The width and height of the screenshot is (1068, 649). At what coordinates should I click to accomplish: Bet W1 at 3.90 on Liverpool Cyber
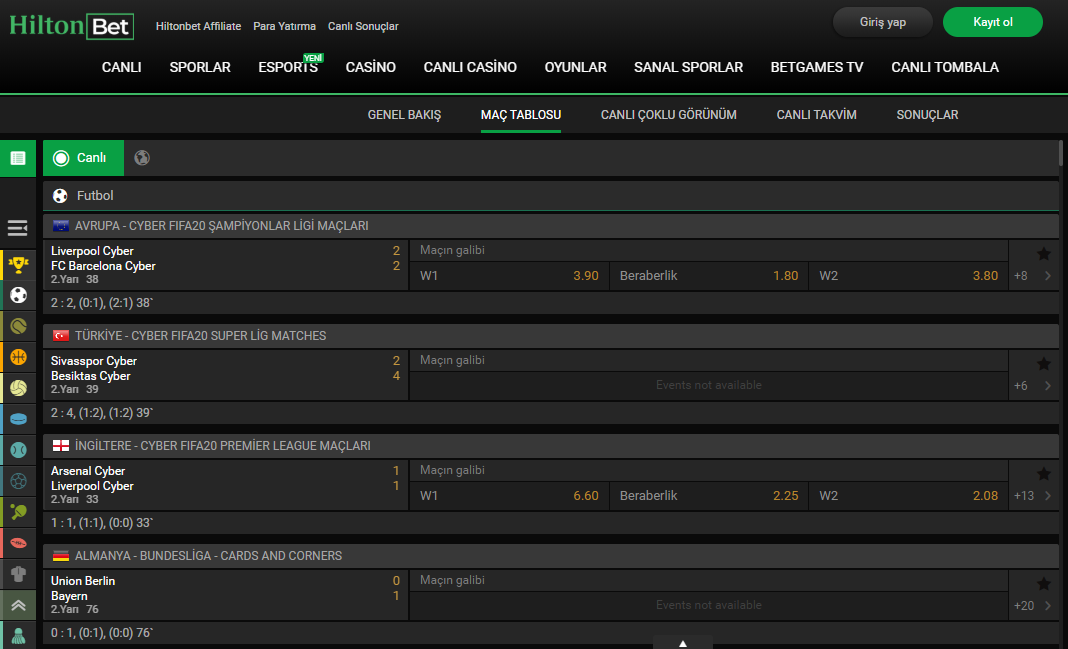[509, 276]
